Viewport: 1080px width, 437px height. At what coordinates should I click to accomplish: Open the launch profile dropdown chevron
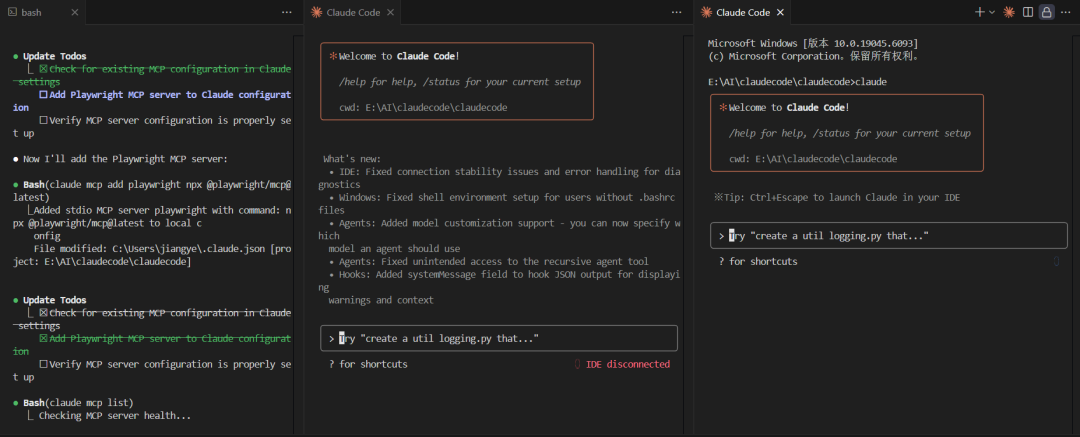click(992, 12)
